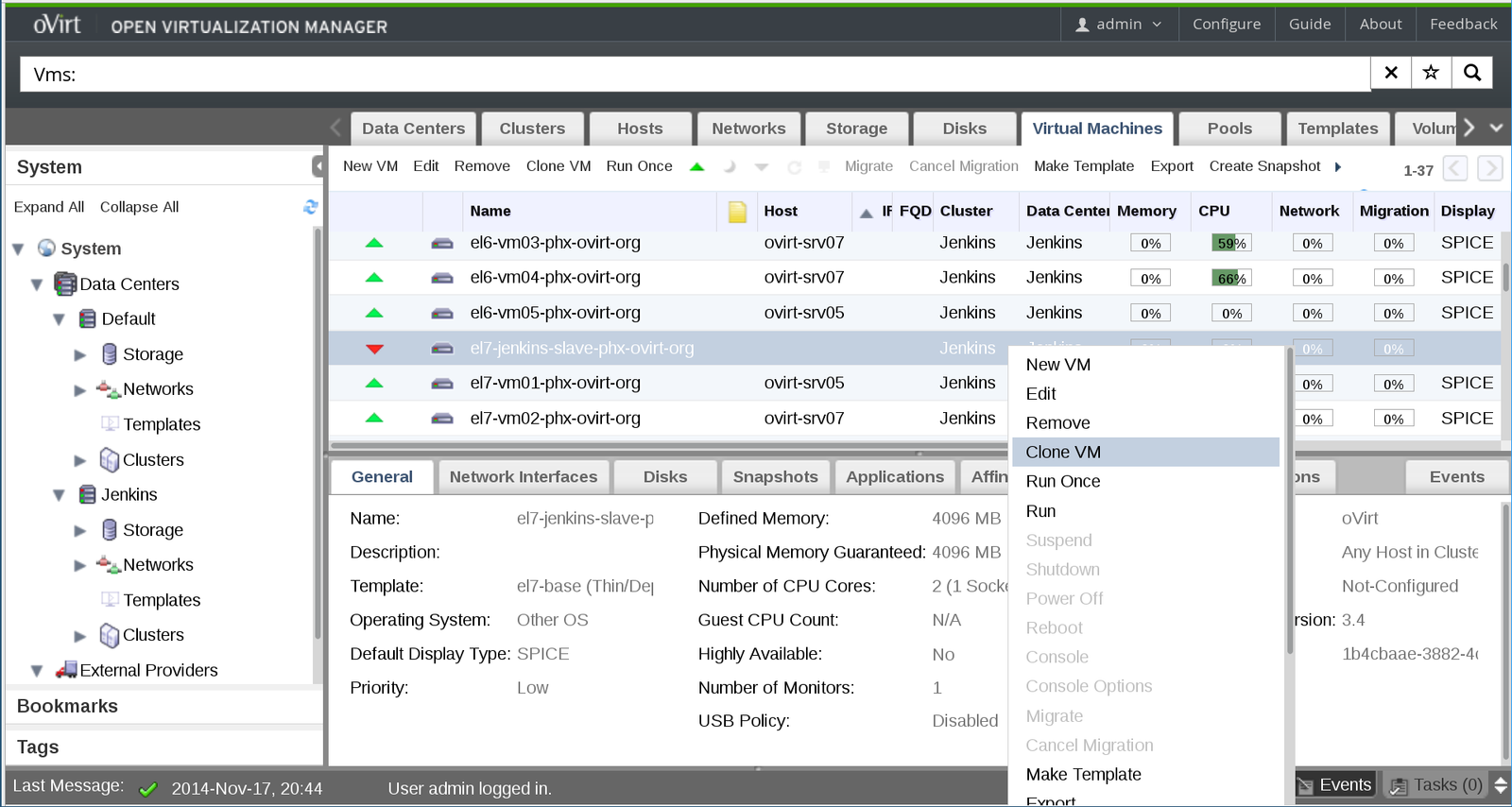This screenshot has width=1512, height=807.
Task: Collapse the System tree node
Action: [x=18, y=249]
